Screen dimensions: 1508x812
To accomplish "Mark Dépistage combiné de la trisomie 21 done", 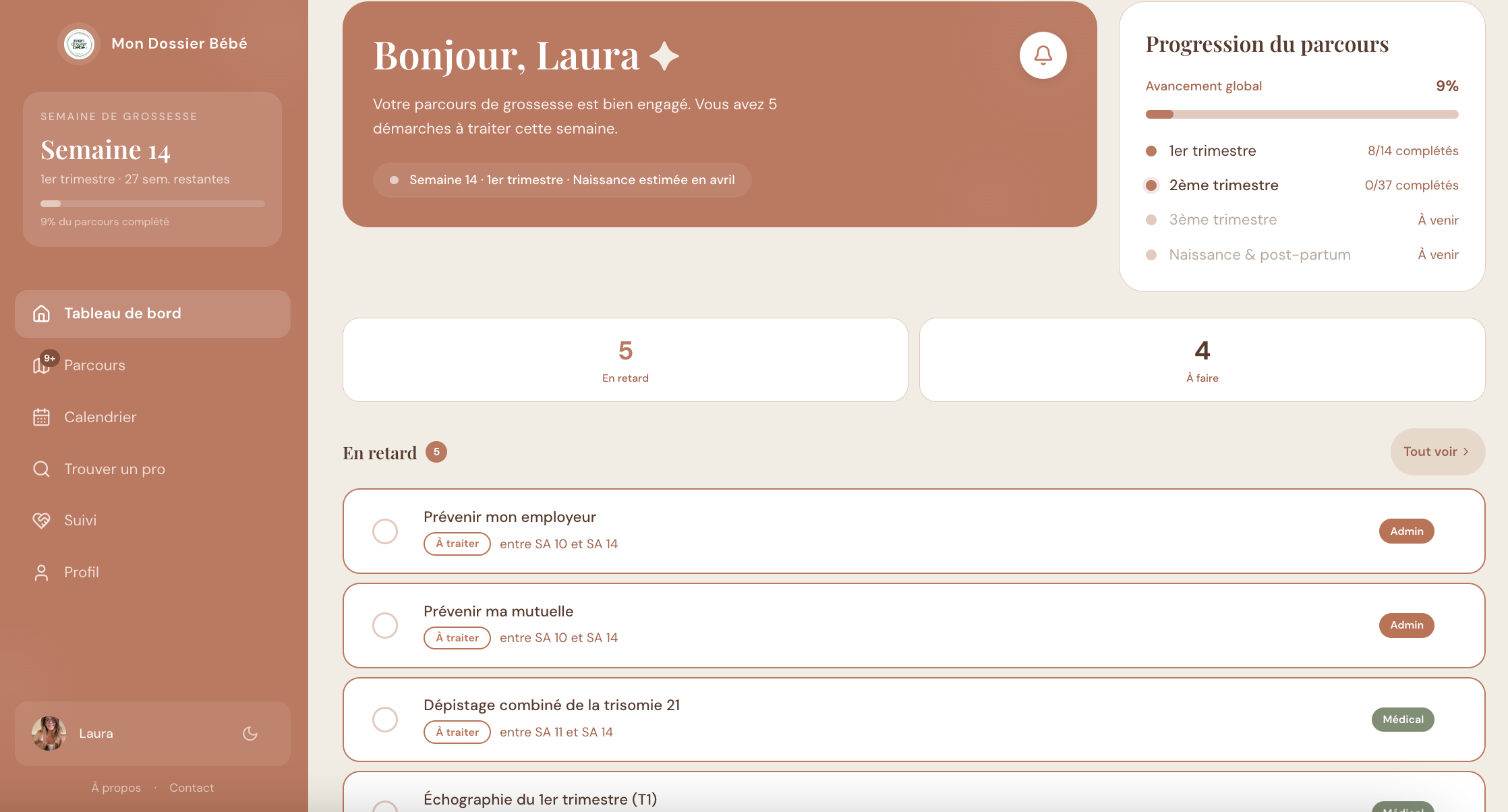I will 385,720.
